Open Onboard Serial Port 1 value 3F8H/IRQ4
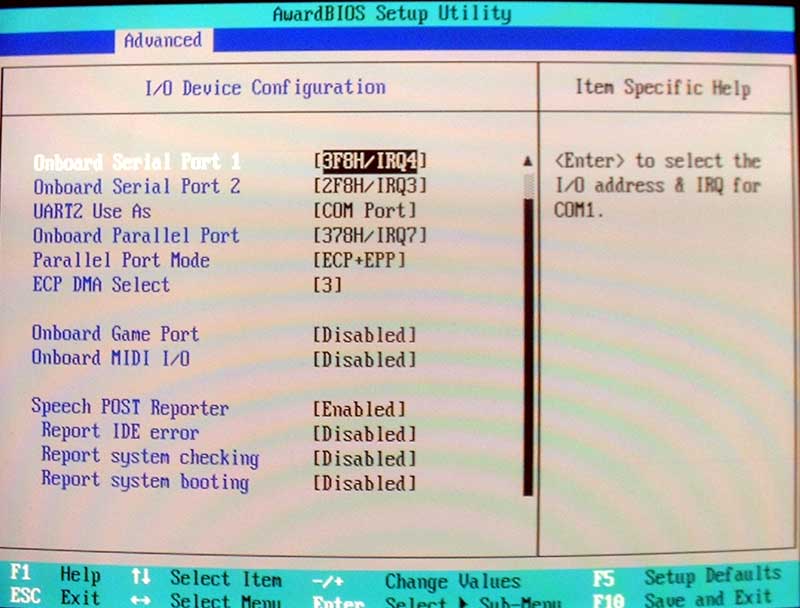Image resolution: width=800 pixels, height=608 pixels. [x=370, y=161]
